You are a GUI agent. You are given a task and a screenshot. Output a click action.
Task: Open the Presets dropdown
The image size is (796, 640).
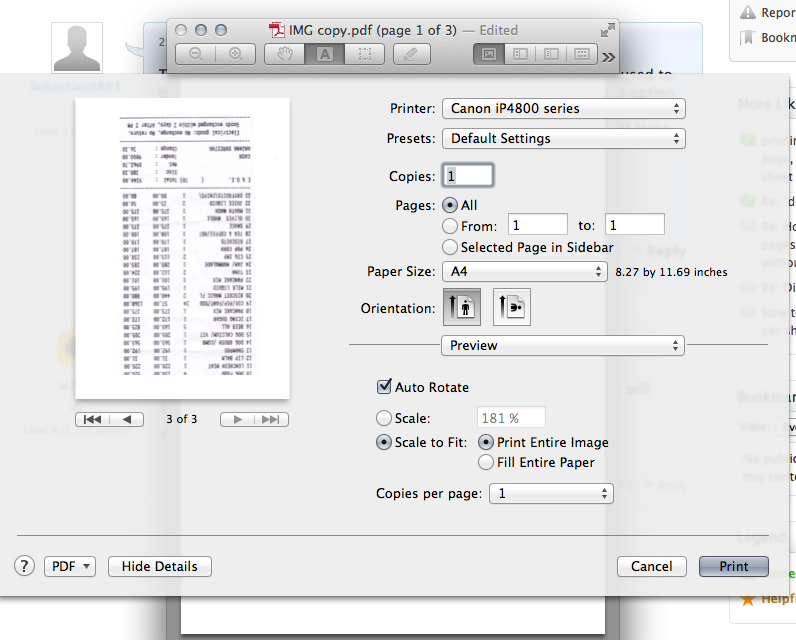[563, 139]
